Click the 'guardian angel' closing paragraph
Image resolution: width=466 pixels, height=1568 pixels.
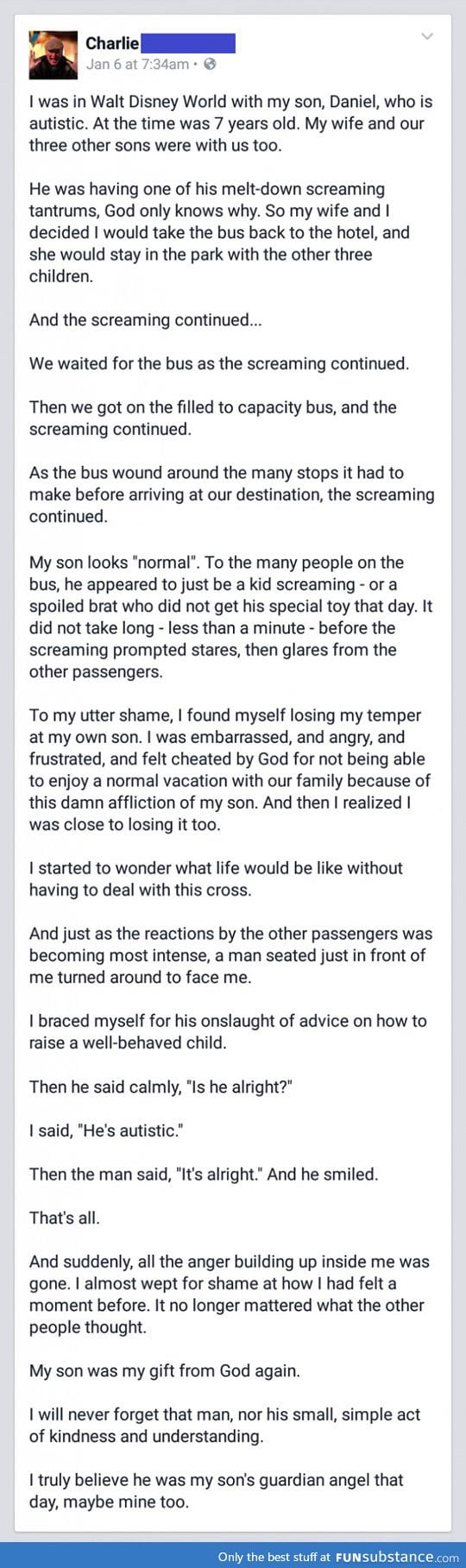click(216, 1490)
